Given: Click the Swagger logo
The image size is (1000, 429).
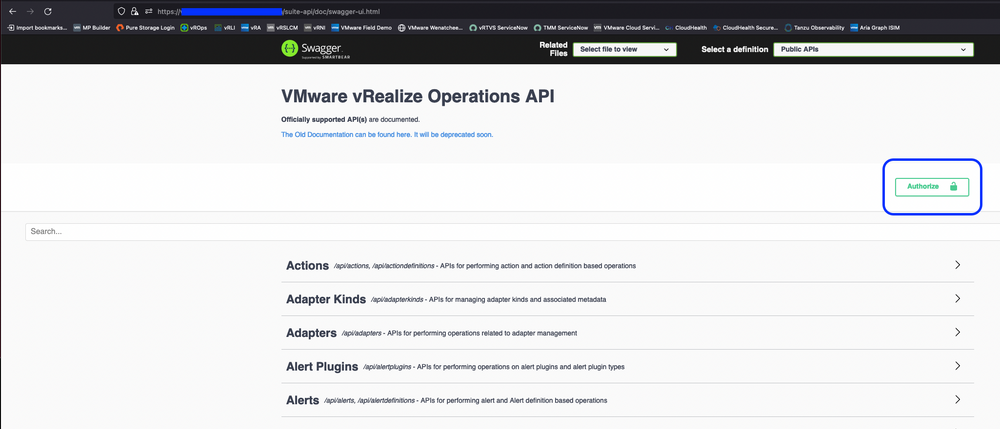Looking at the screenshot, I should [316, 50].
